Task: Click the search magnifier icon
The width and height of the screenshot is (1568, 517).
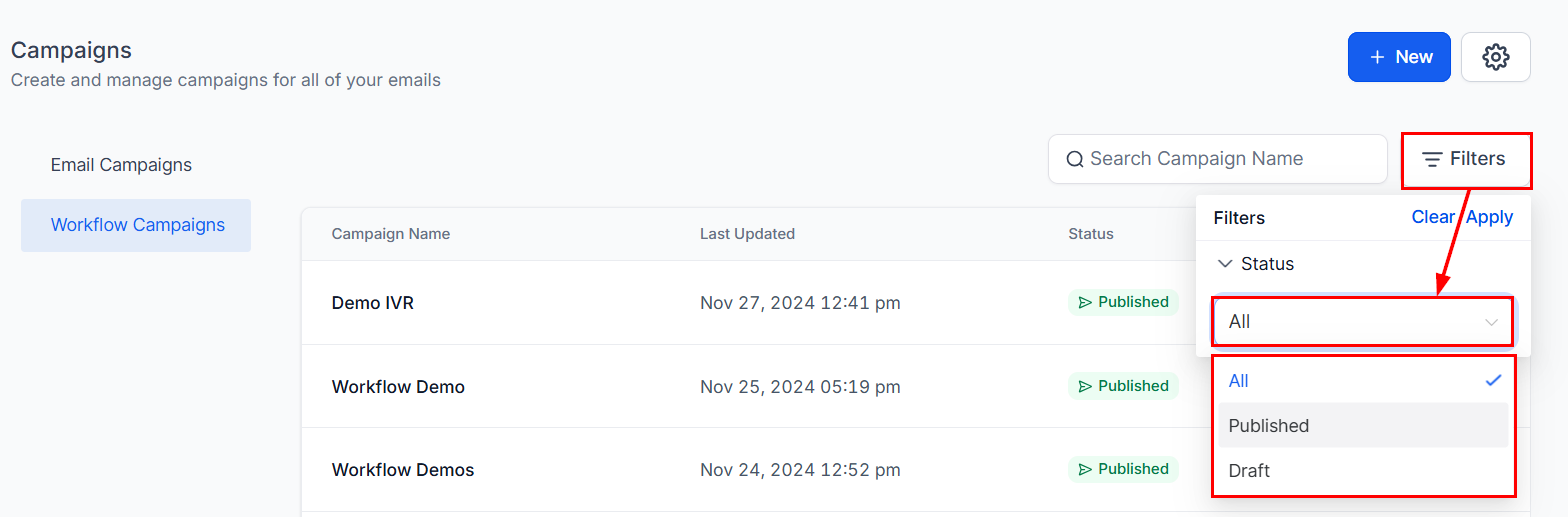Action: 1075,159
